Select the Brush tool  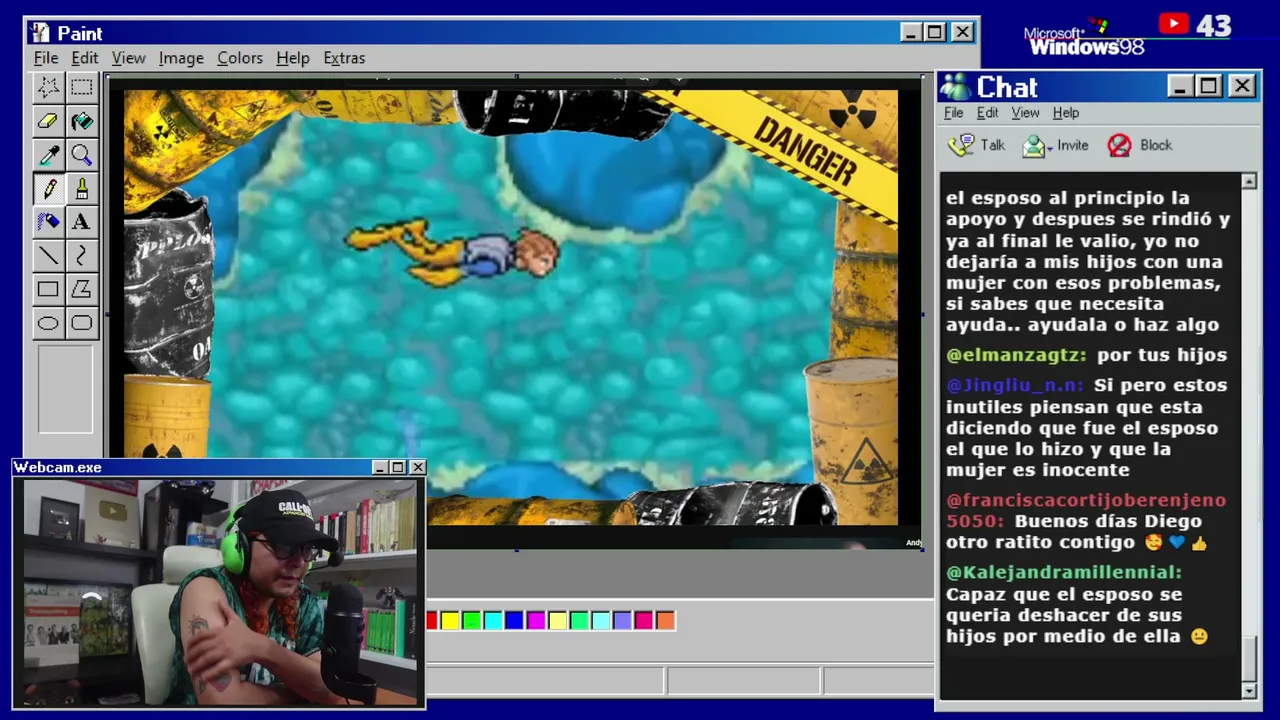coord(82,189)
